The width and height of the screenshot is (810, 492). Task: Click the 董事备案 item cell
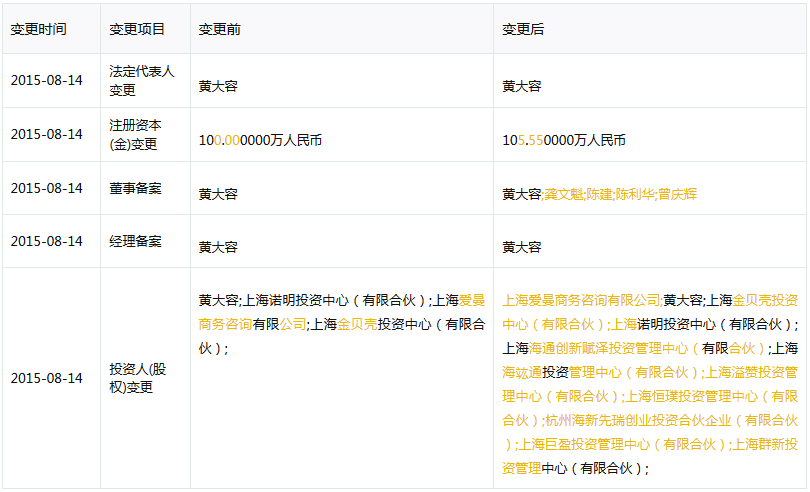(135, 188)
